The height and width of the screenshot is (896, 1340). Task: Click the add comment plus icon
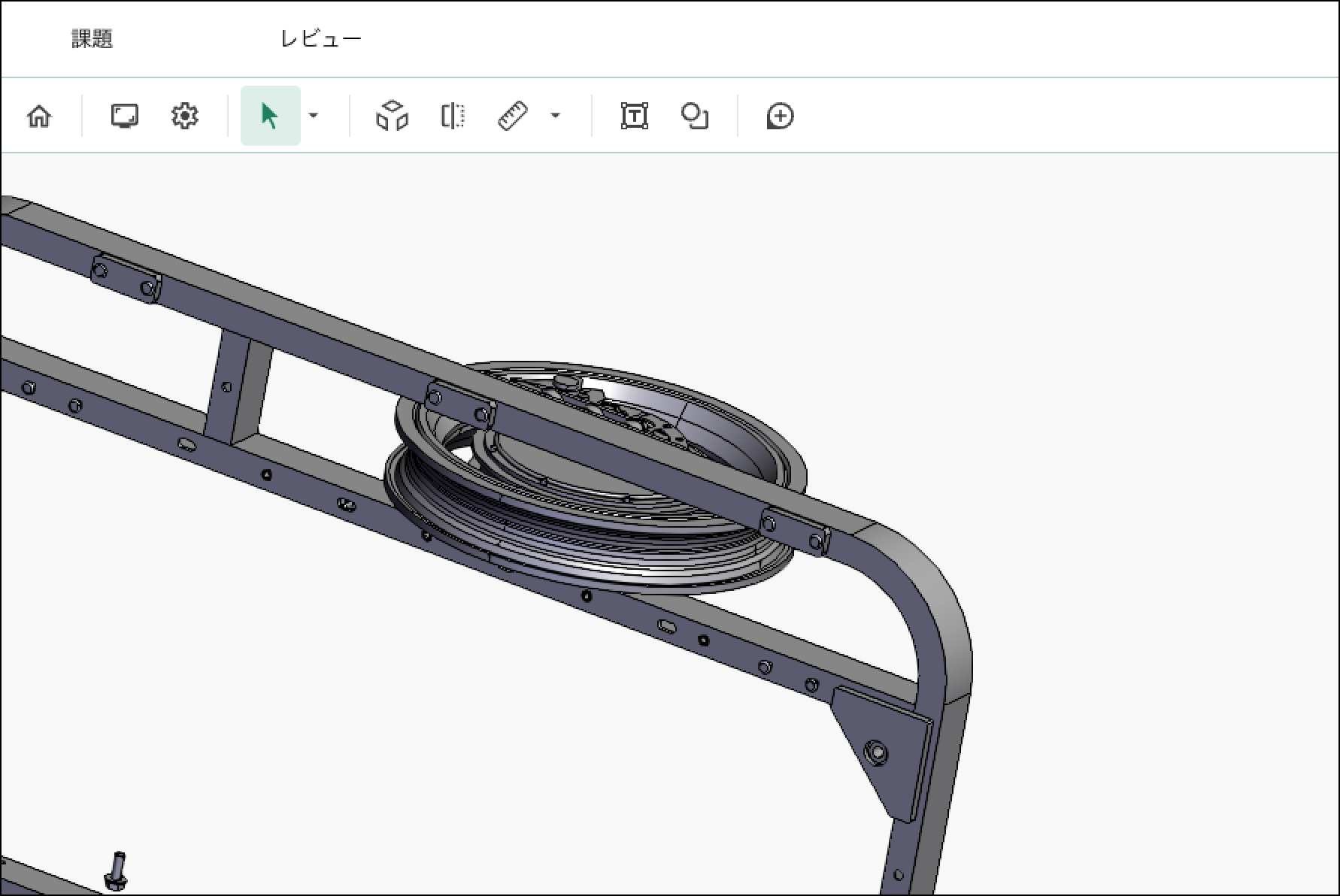pyautogui.click(x=780, y=117)
